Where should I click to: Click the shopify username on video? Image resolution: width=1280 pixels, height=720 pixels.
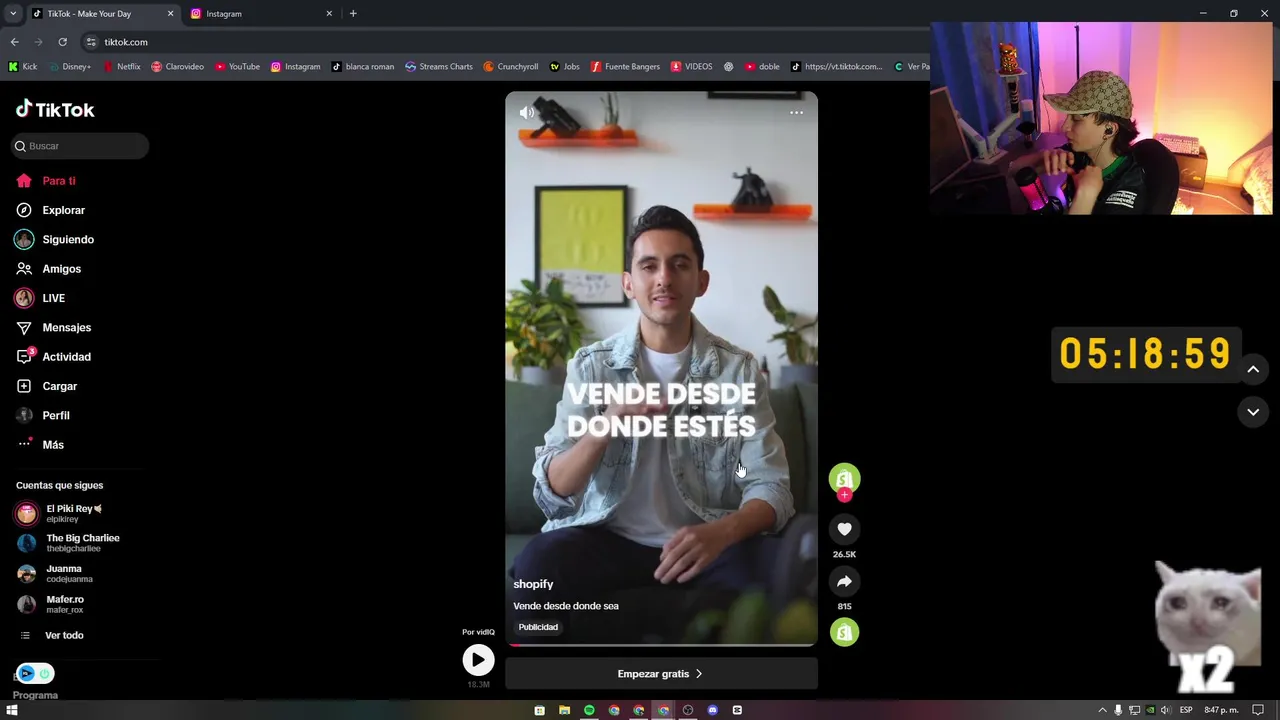tap(533, 584)
